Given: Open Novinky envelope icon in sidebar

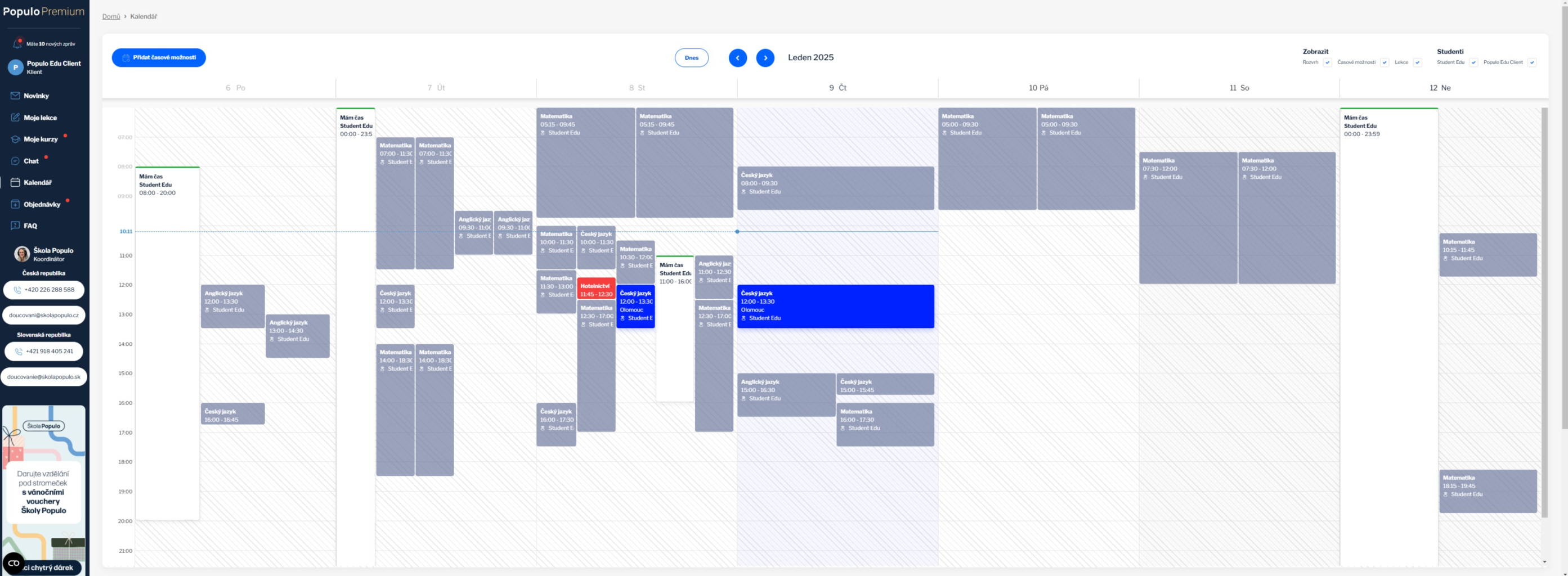Looking at the screenshot, I should pos(15,96).
